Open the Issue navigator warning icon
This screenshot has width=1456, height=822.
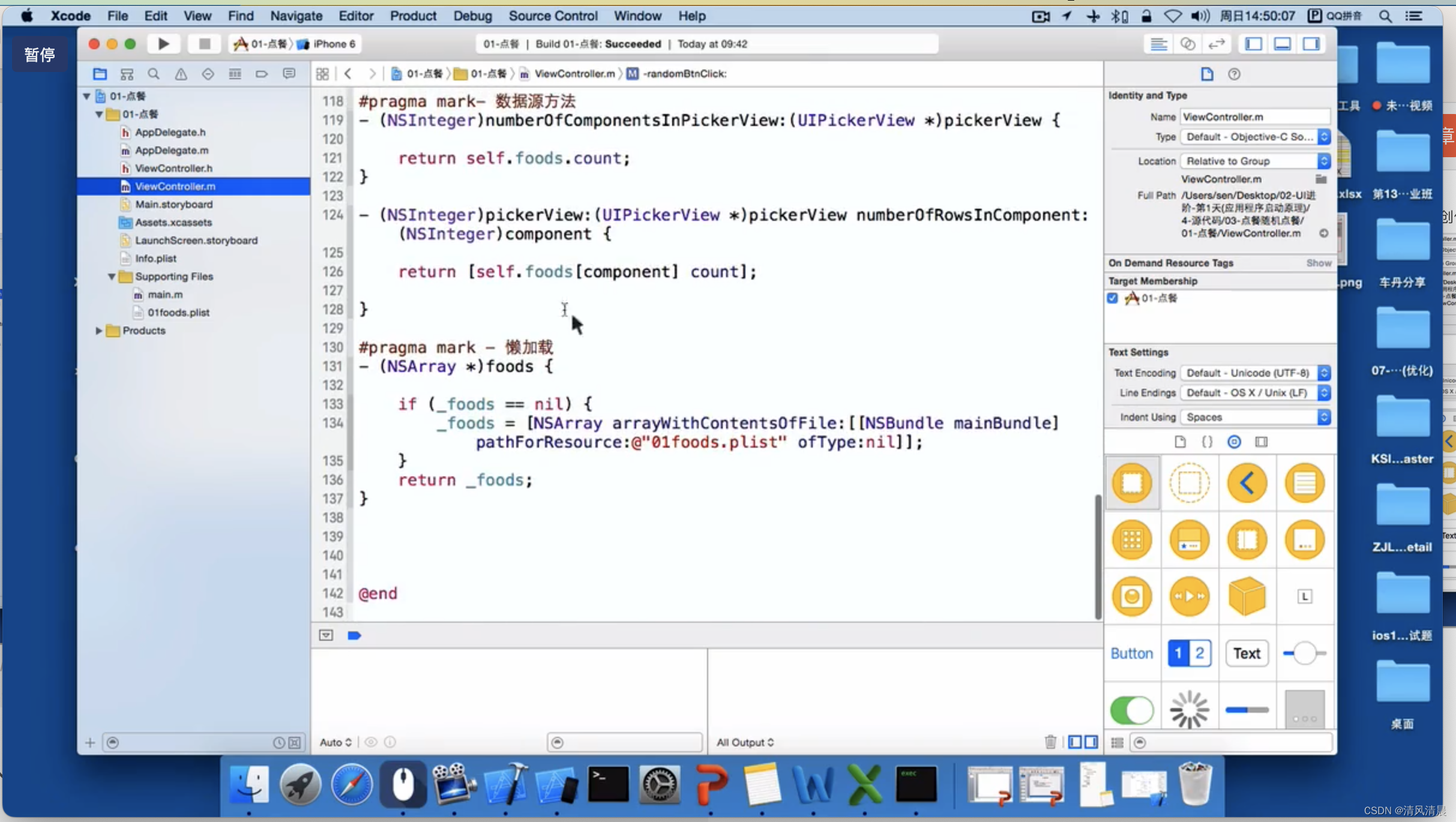coord(181,74)
